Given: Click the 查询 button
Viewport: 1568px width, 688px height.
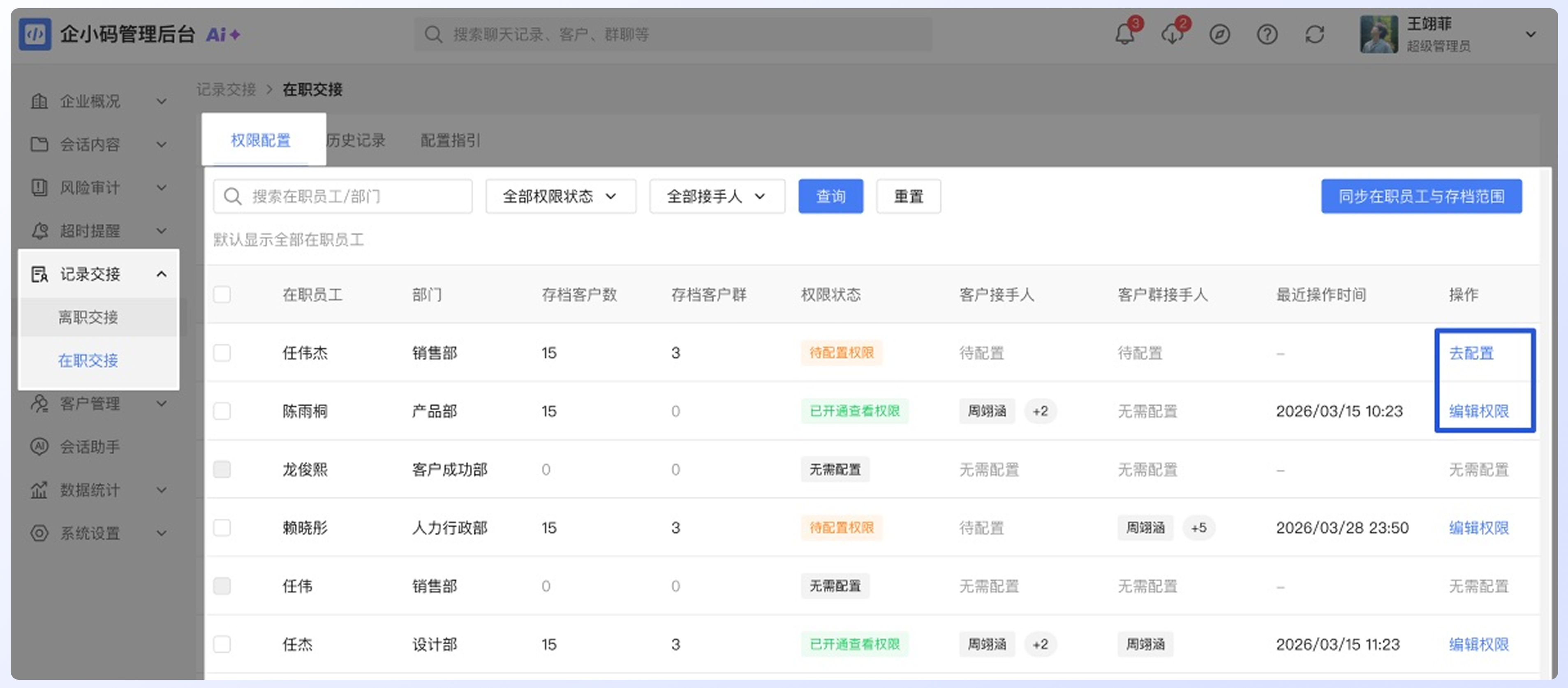Looking at the screenshot, I should (x=831, y=196).
